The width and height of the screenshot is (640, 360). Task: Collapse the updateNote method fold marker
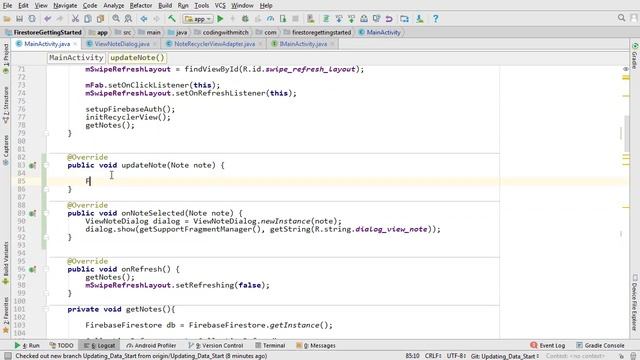coord(46,165)
